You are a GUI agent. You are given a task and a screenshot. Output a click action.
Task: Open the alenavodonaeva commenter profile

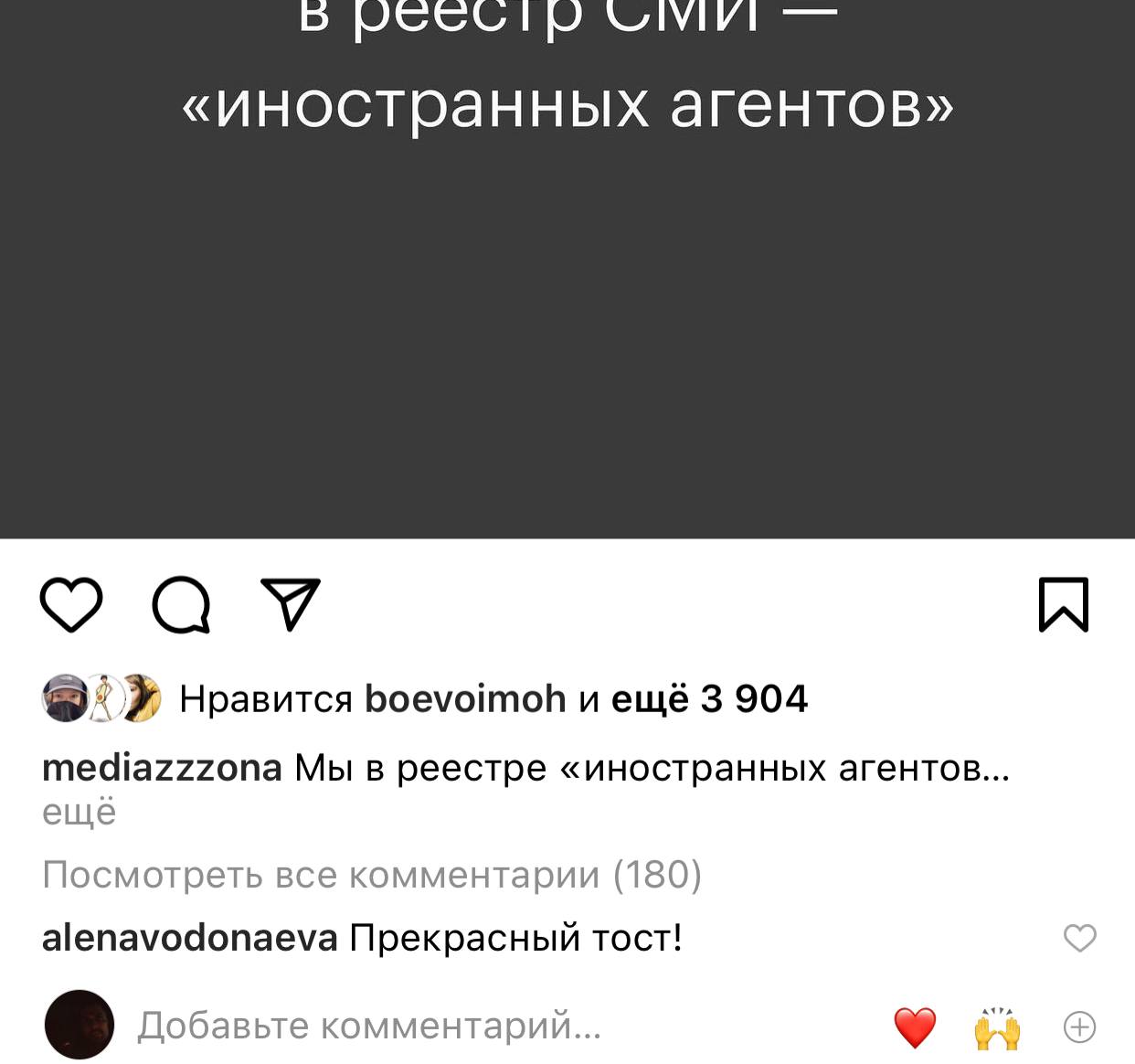[190, 938]
